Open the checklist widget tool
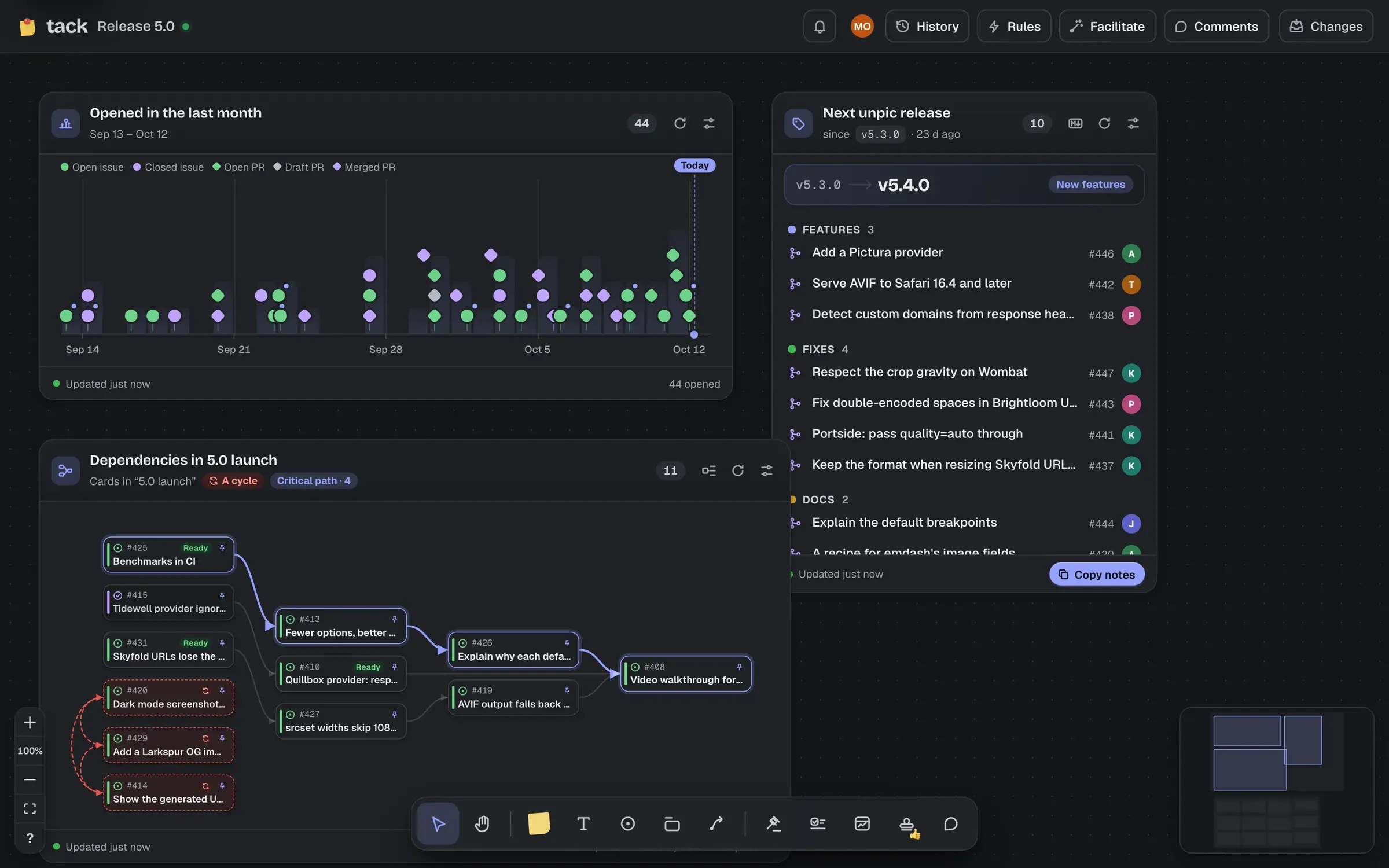 818,823
